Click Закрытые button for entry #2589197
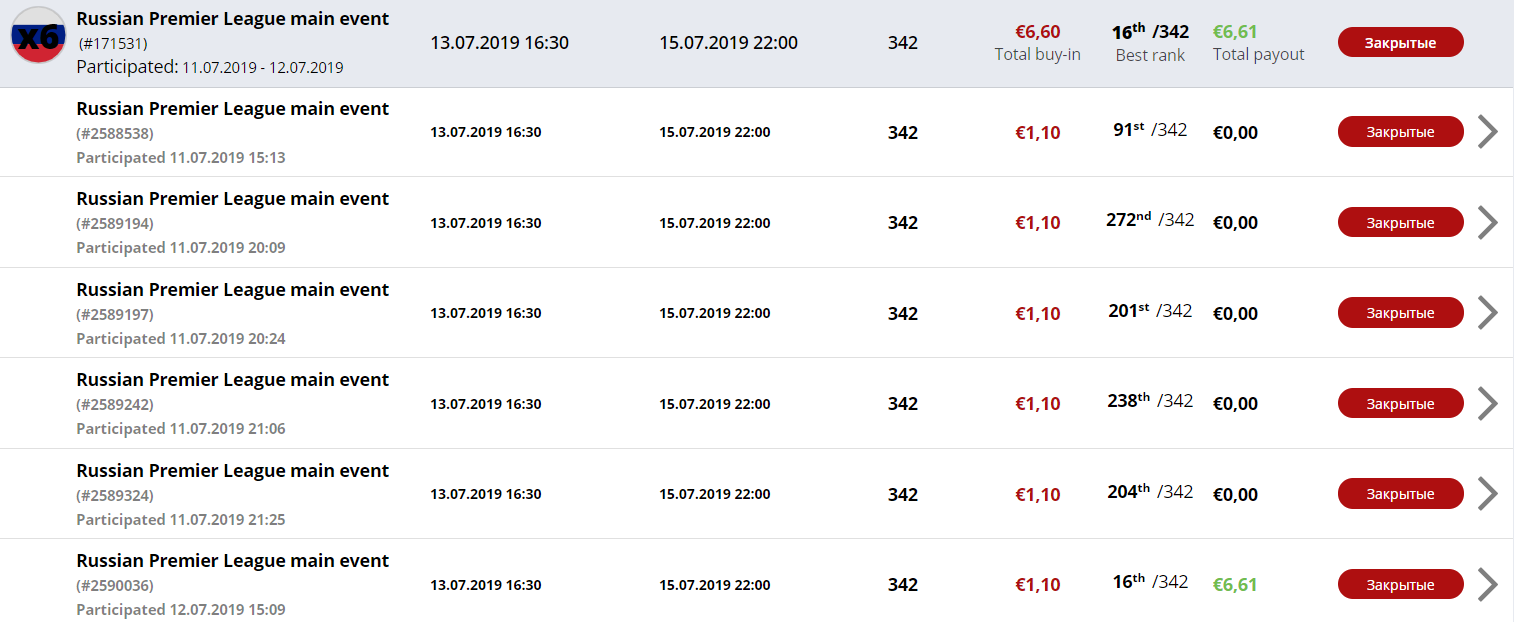 (x=1400, y=313)
